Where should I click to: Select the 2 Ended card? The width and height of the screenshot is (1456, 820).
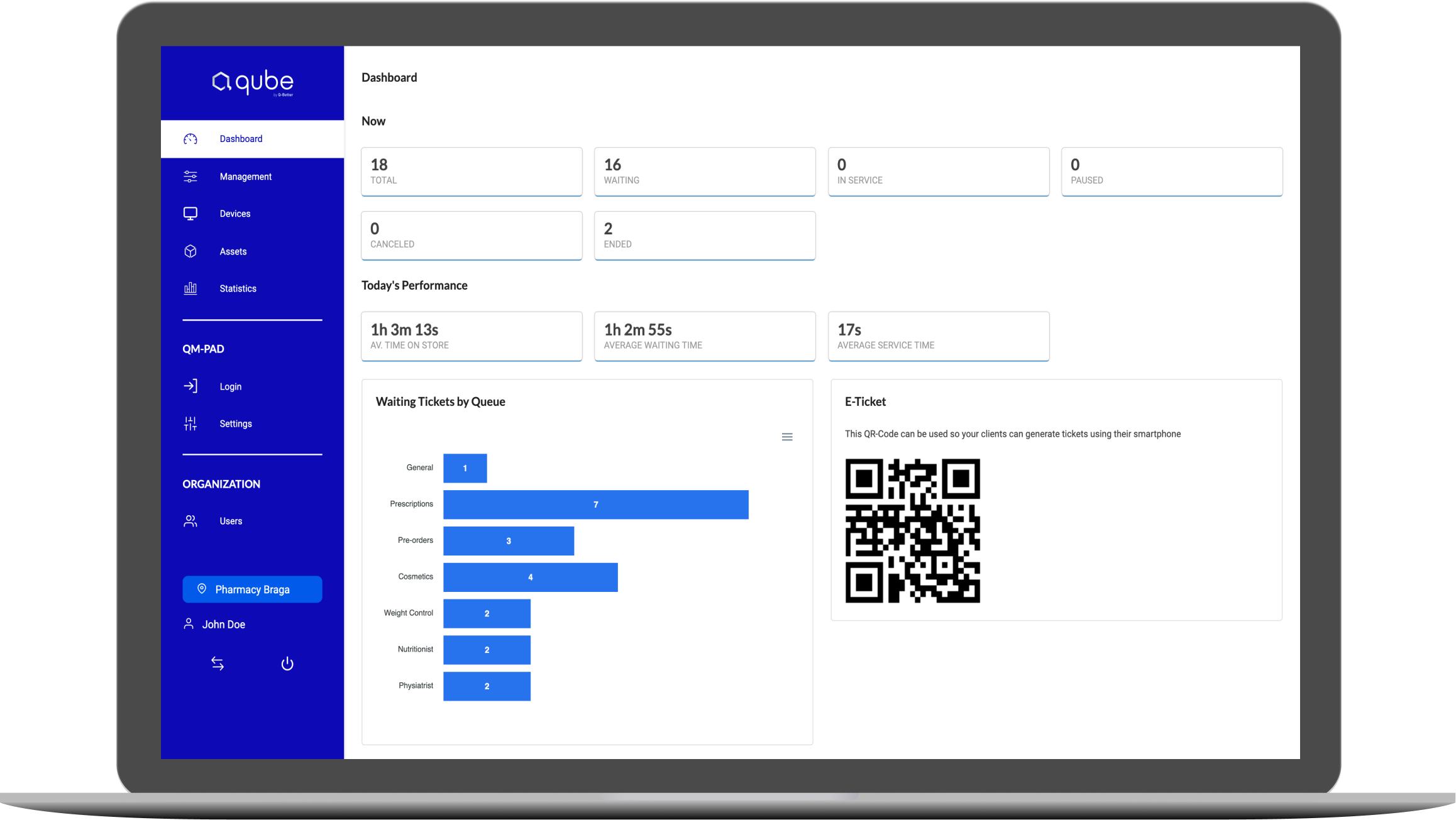[705, 236]
